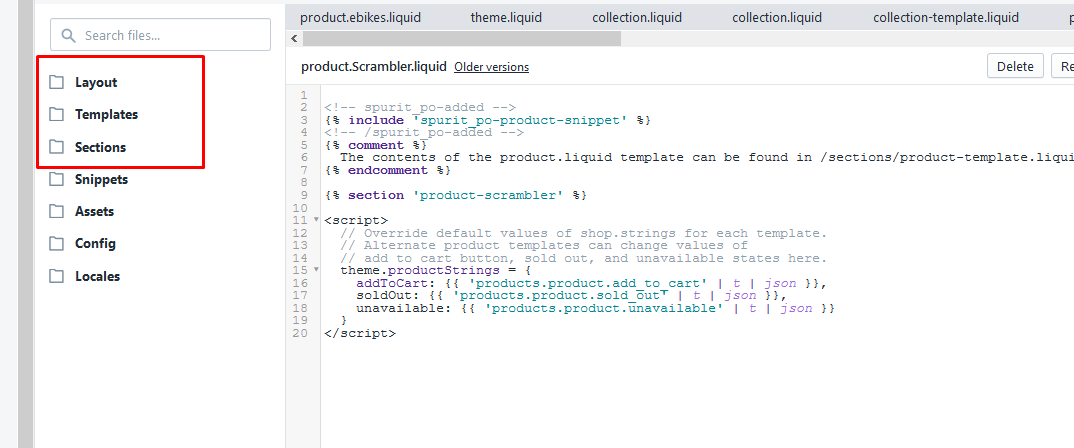Click the endcomment tag on line 7
1074x448 pixels.
point(388,170)
